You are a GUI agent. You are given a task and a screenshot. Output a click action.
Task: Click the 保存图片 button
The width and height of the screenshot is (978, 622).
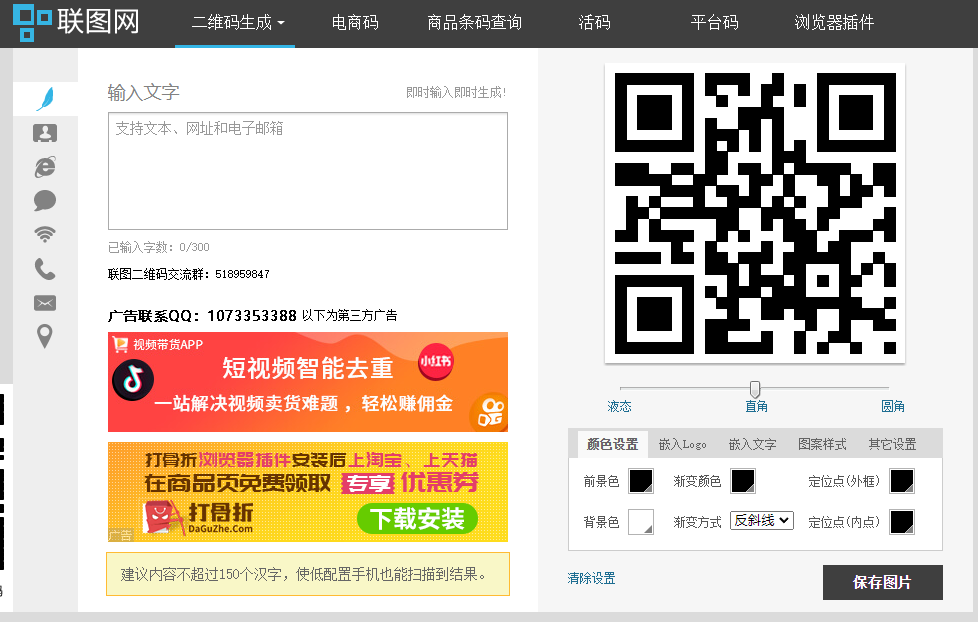coord(882,582)
